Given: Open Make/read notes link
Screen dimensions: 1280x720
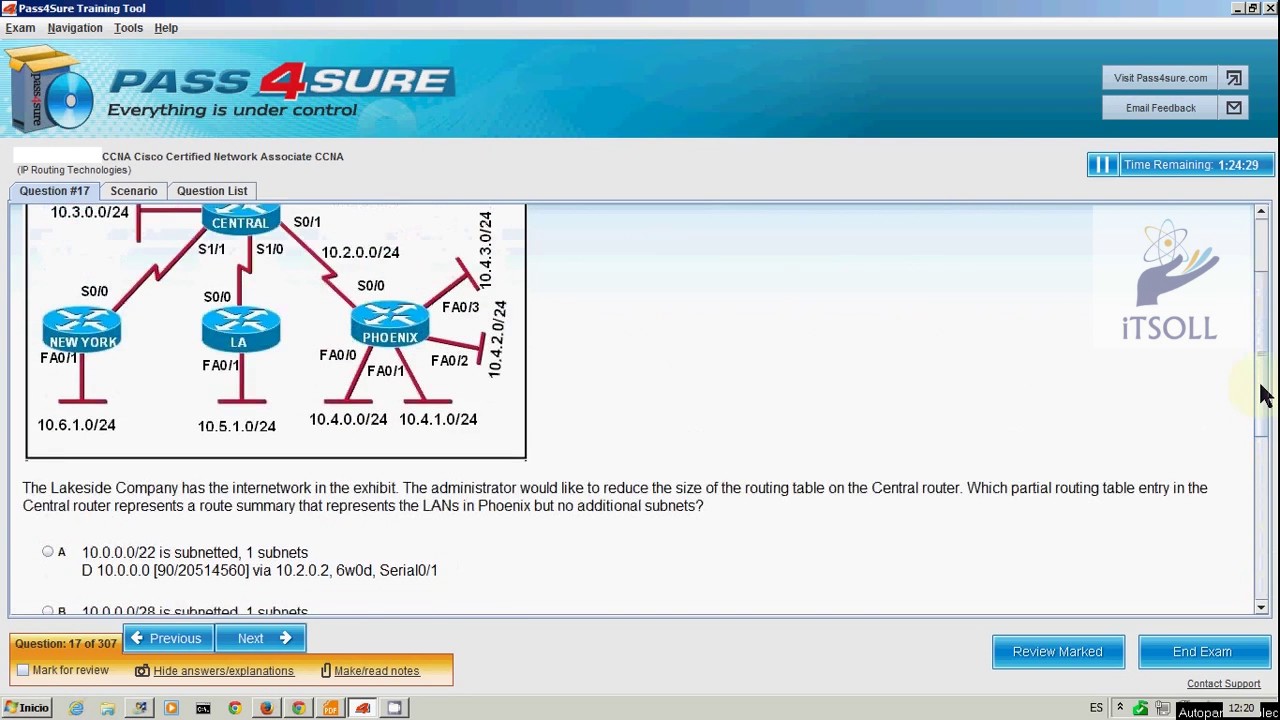Looking at the screenshot, I should click(x=377, y=671).
